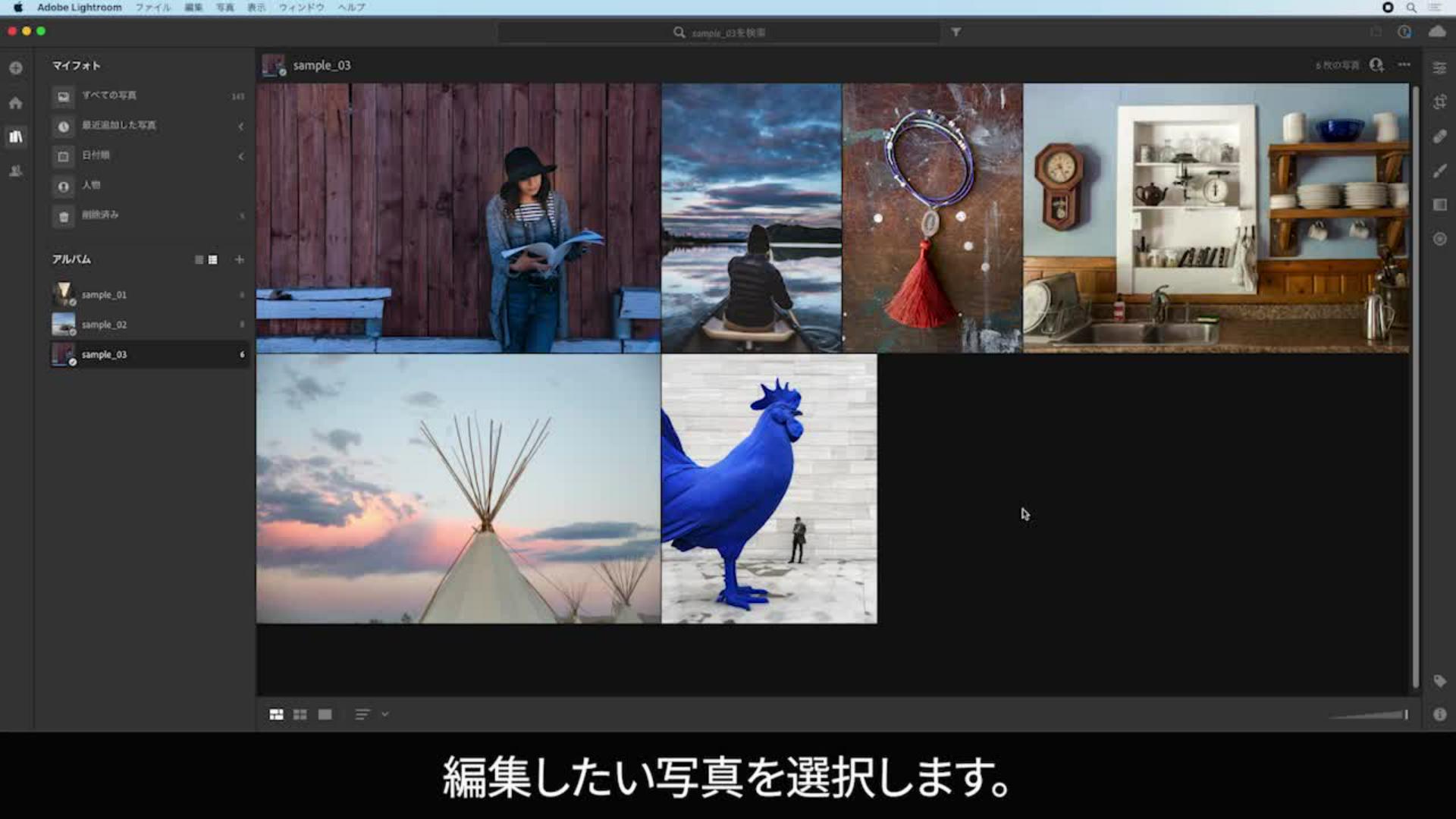Image resolution: width=1456 pixels, height=819 pixels.
Task: Open the Home icon in sidebar
Action: tap(16, 103)
